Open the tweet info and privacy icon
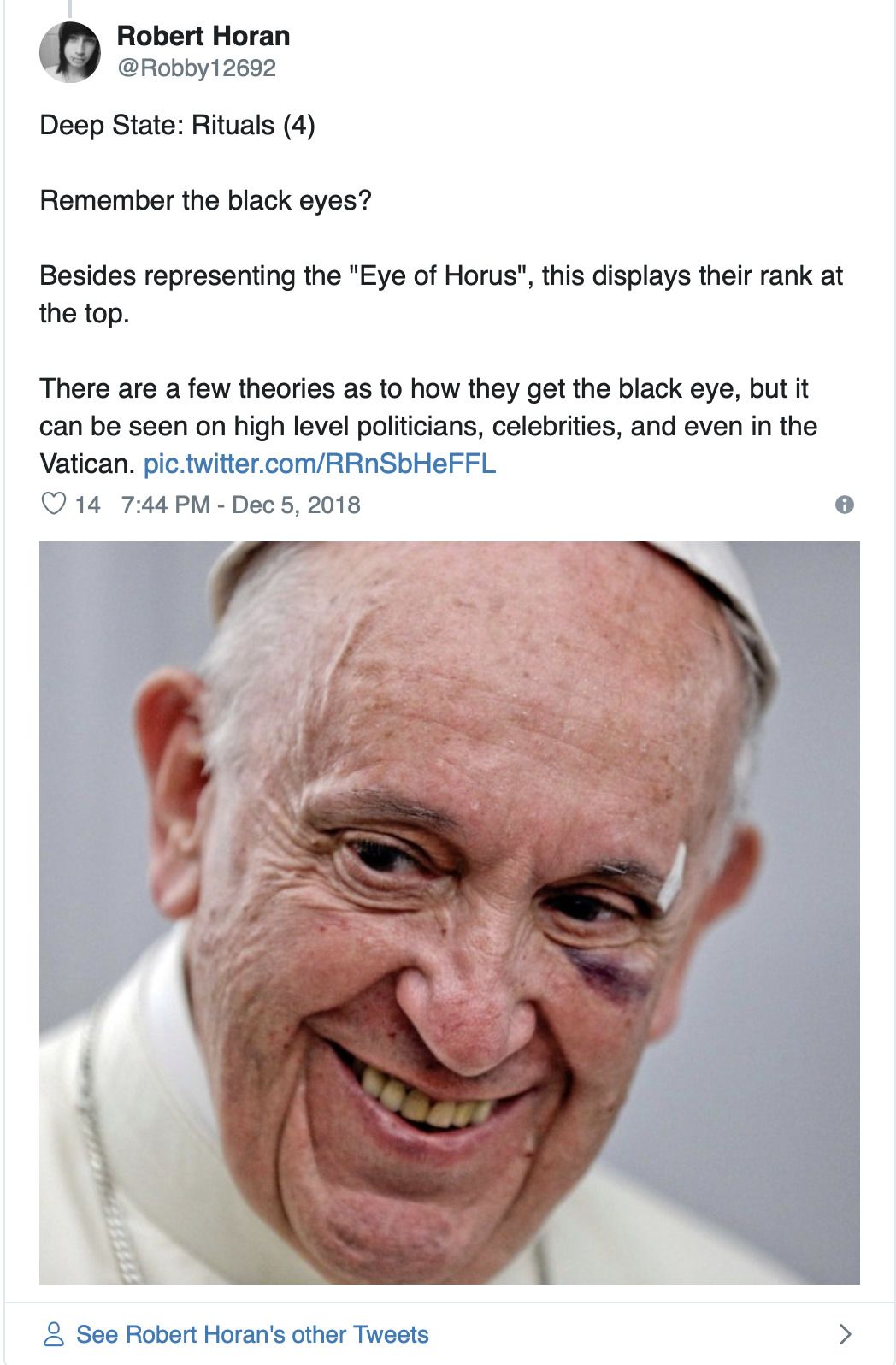This screenshot has width=896, height=1365. (x=844, y=505)
